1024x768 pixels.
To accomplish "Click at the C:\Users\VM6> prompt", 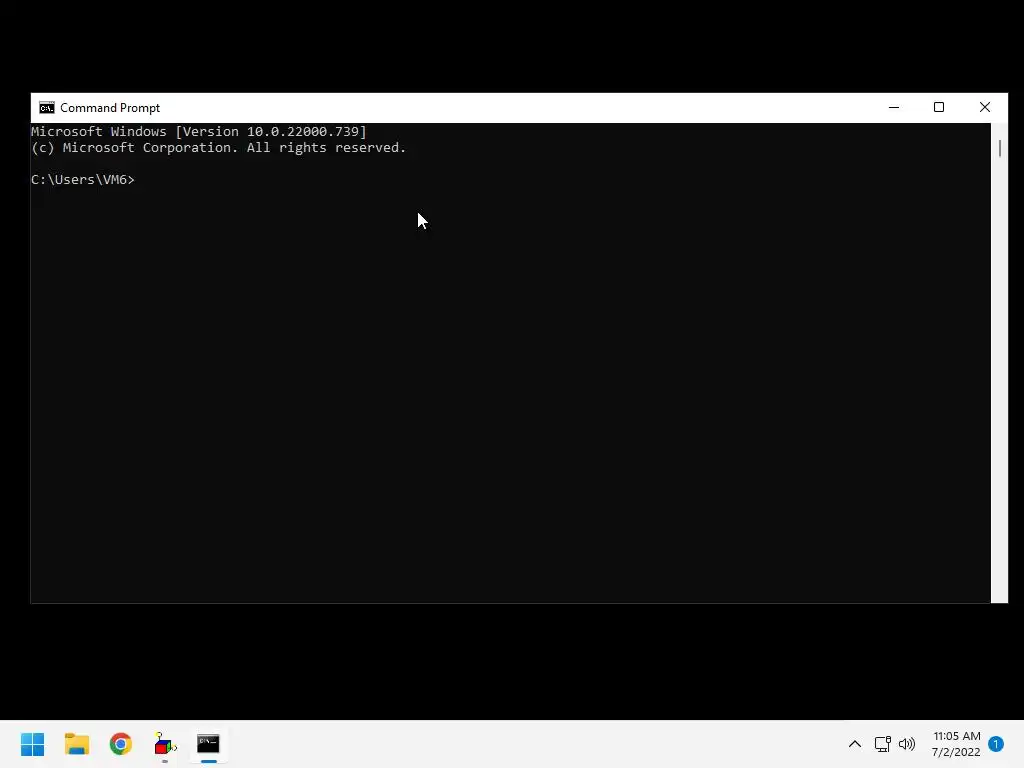I will 83,180.
